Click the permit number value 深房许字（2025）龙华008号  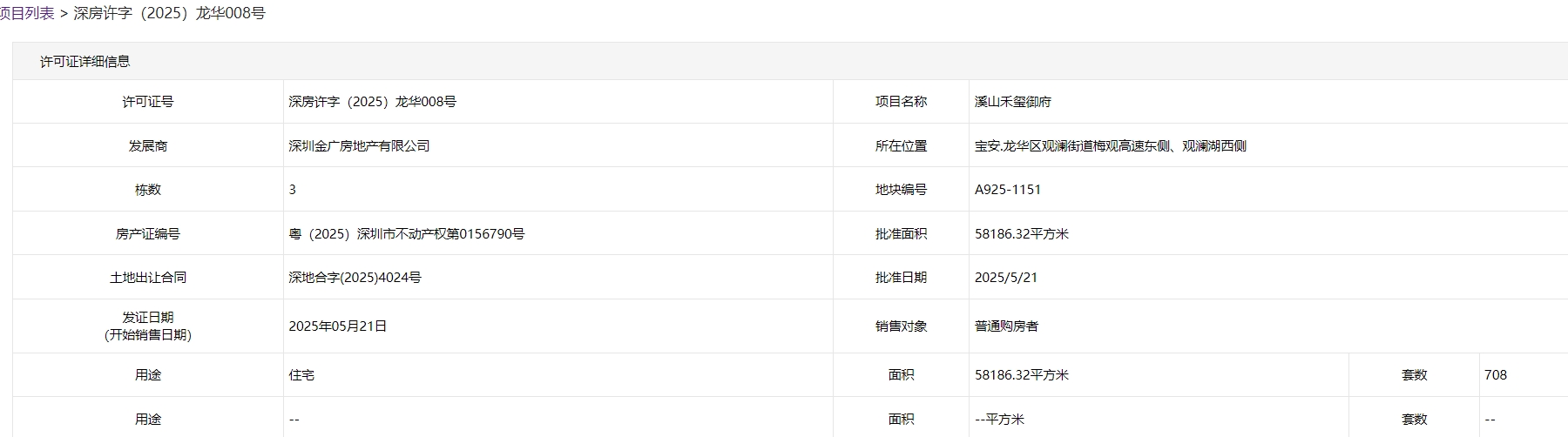373,102
